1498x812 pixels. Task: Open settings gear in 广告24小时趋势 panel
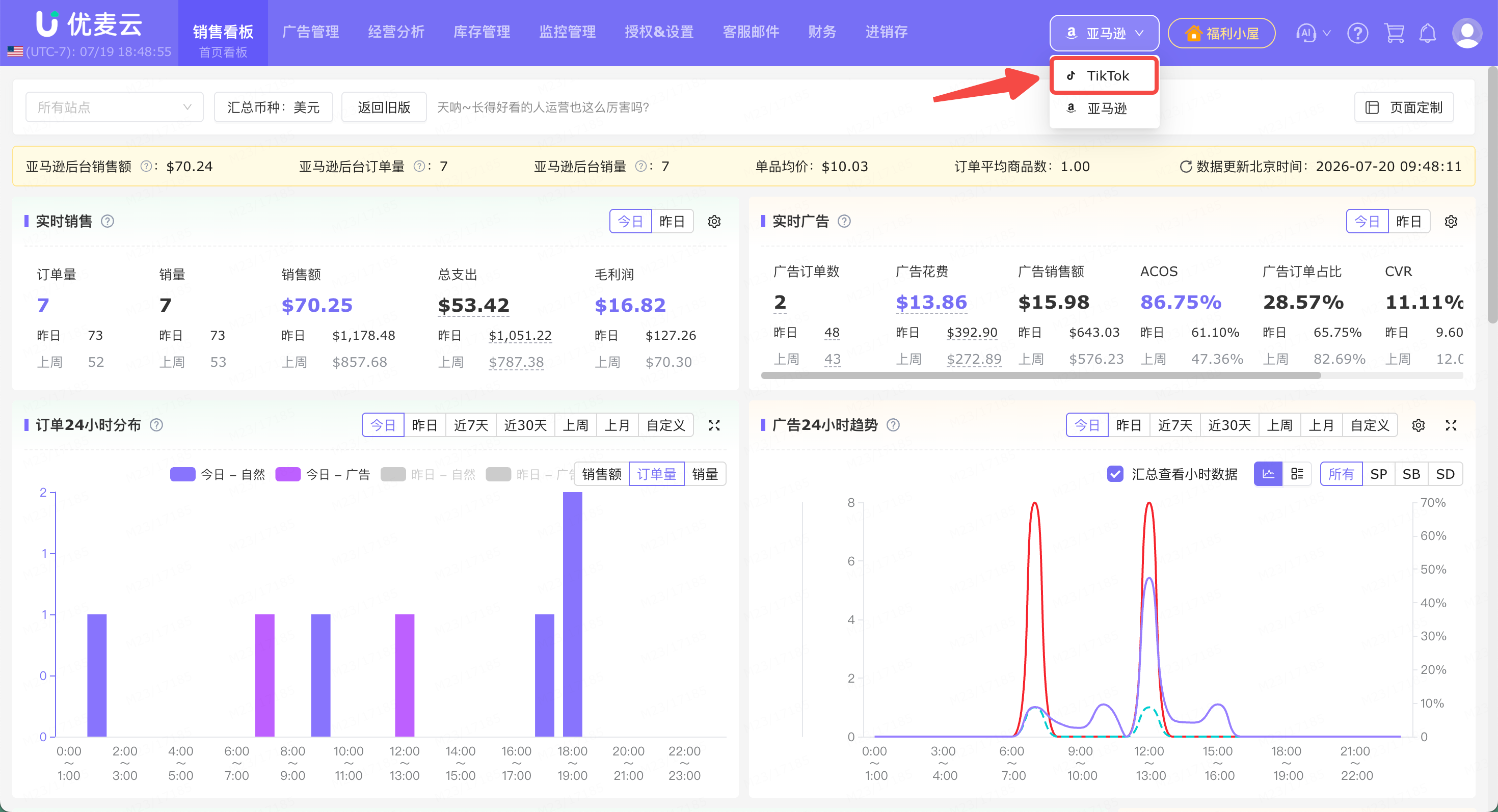point(1419,425)
